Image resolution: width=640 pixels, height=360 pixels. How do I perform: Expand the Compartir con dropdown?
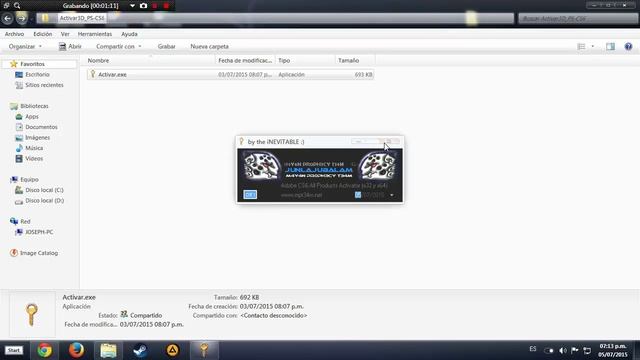pos(118,47)
